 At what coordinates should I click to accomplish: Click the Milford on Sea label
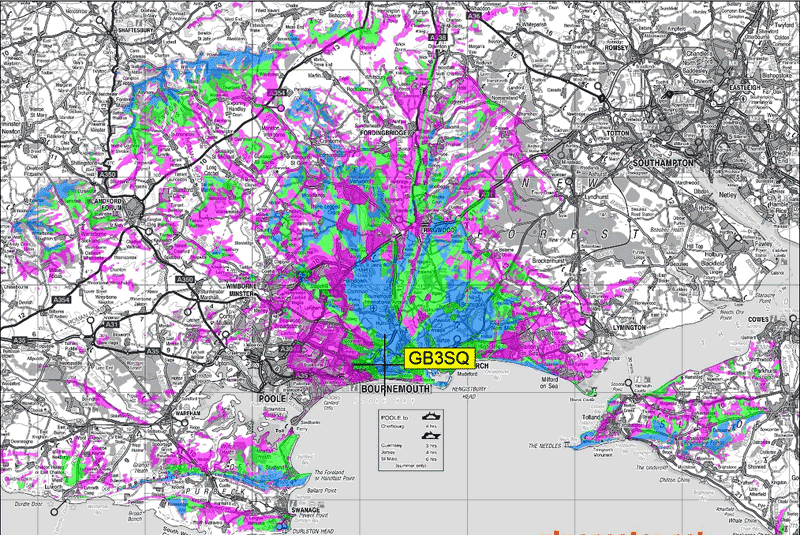pos(549,383)
